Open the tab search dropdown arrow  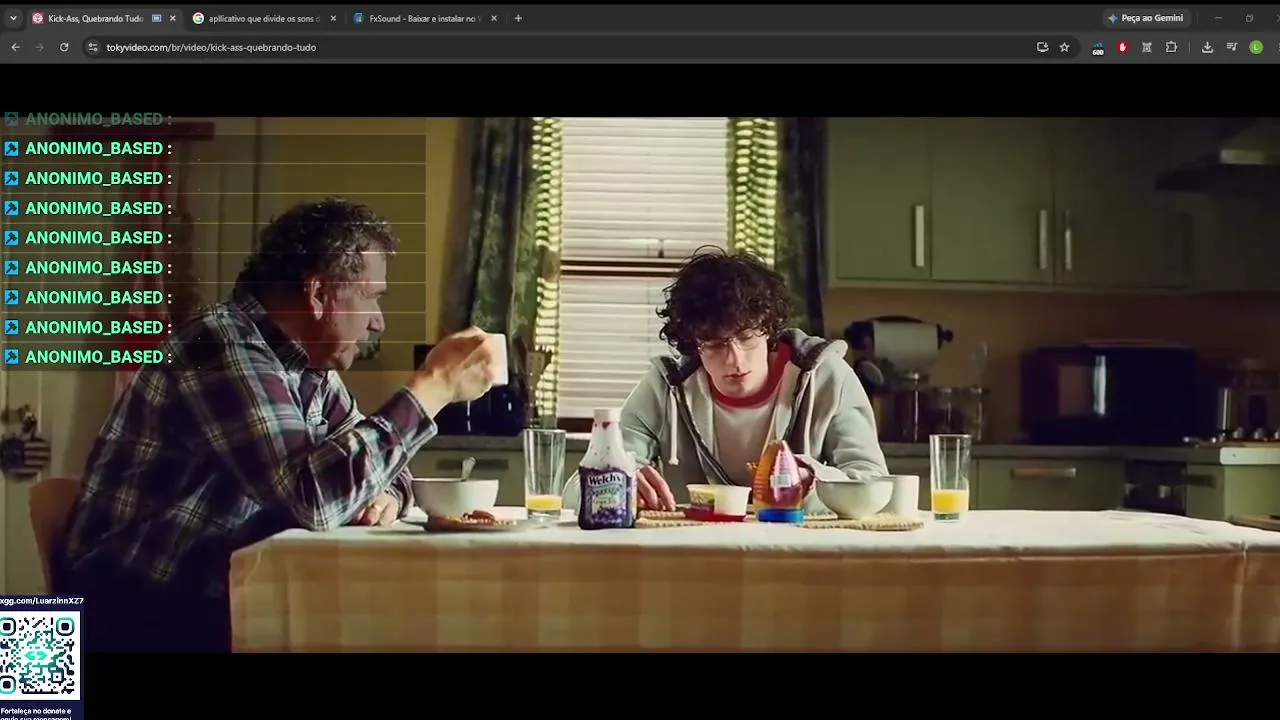coord(13,18)
